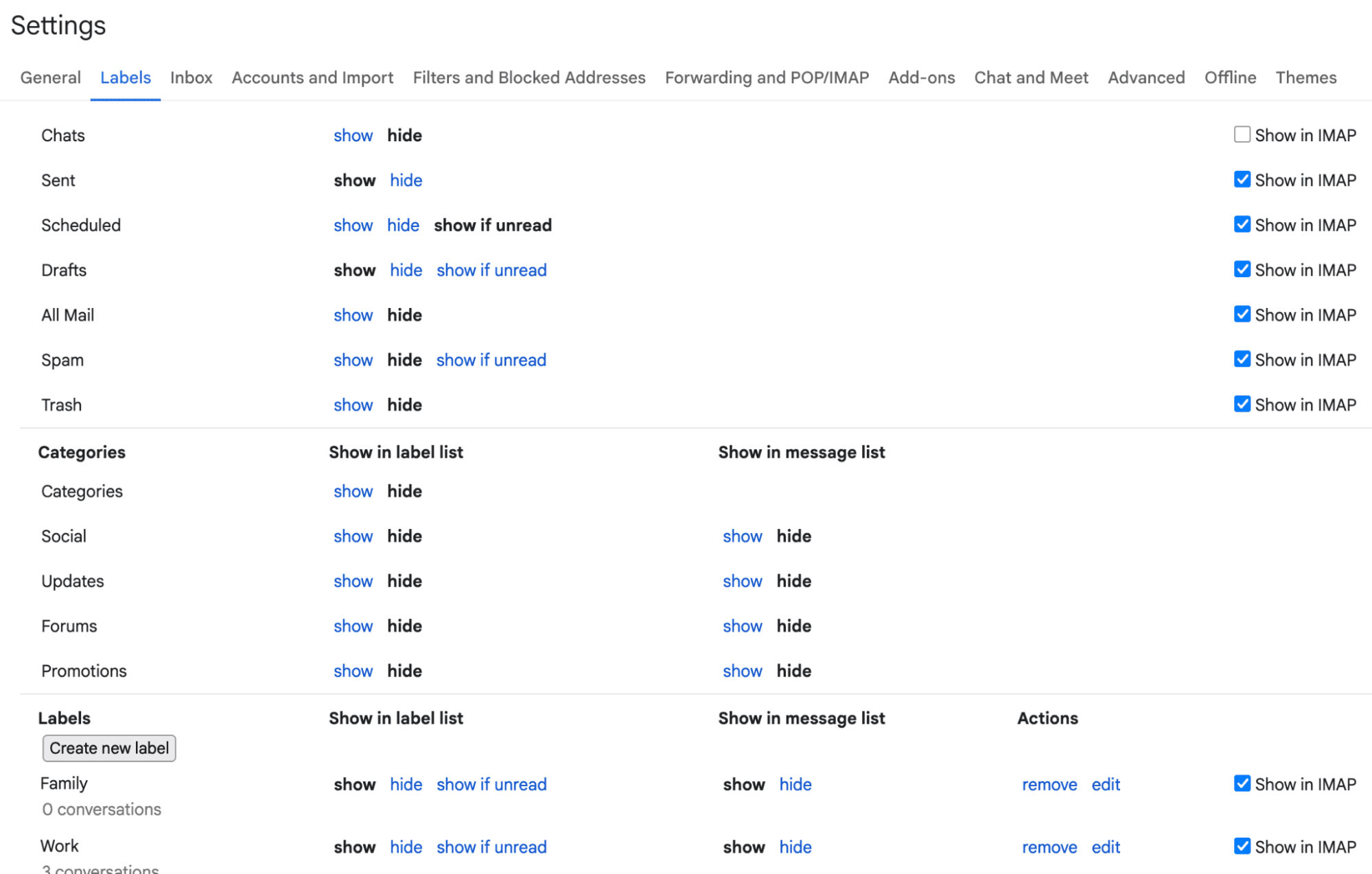Show Spam if unread
Image resolution: width=1372 pixels, height=874 pixels.
[x=491, y=359]
